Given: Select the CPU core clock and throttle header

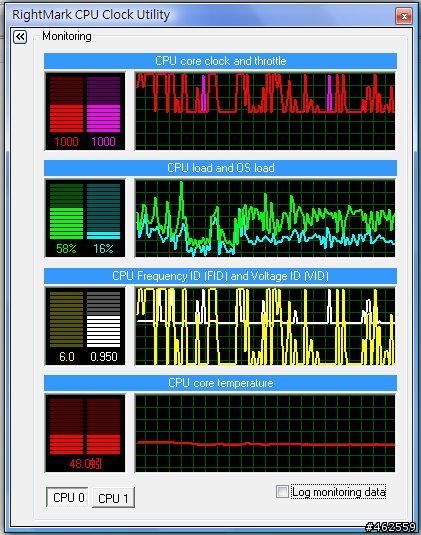Looking at the screenshot, I should [x=220, y=61].
